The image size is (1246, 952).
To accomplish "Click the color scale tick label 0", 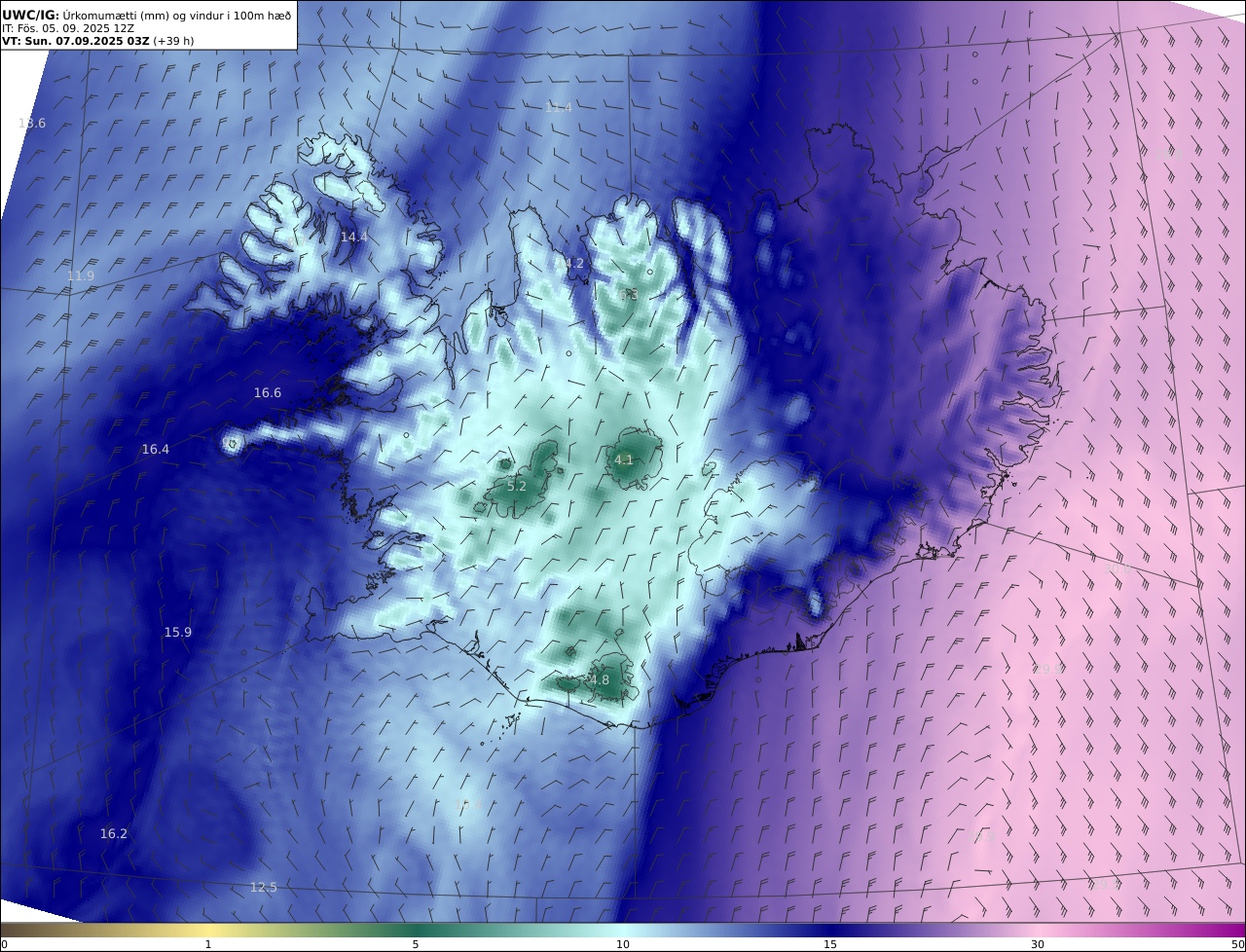I will (x=4, y=944).
